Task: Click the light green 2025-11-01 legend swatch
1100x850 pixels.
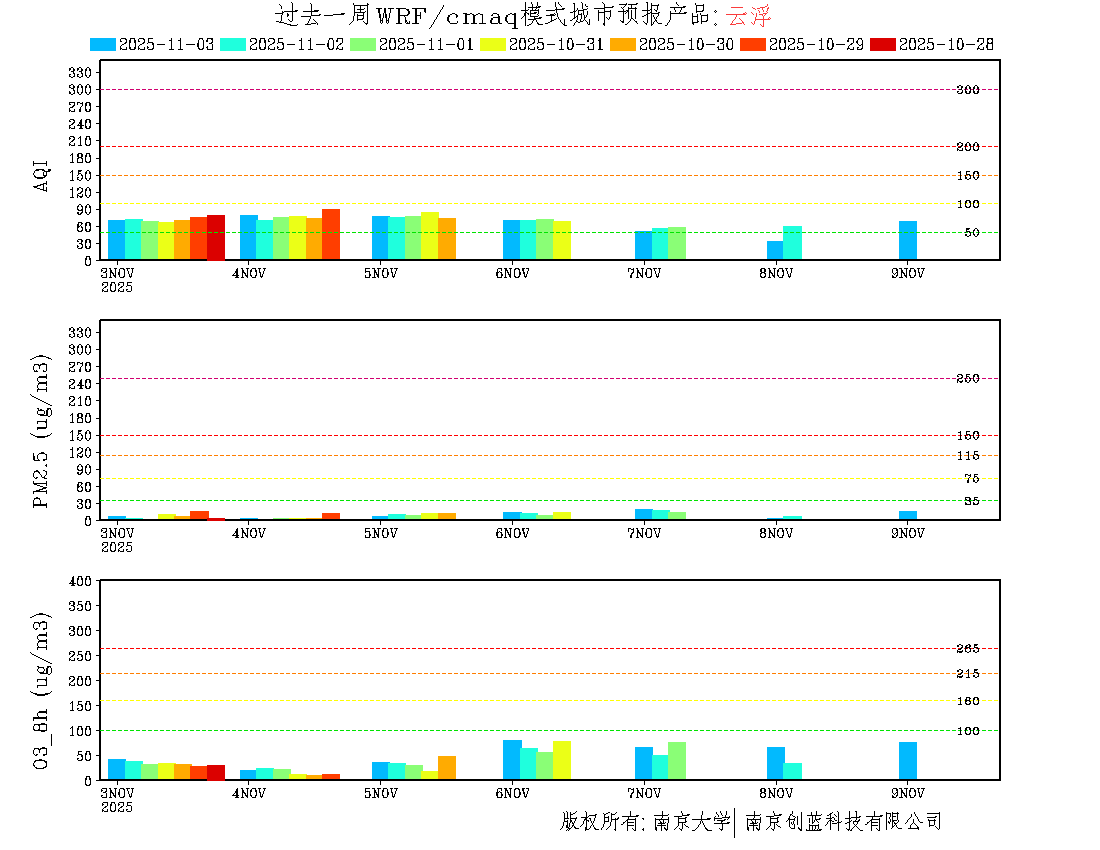Action: point(363,44)
